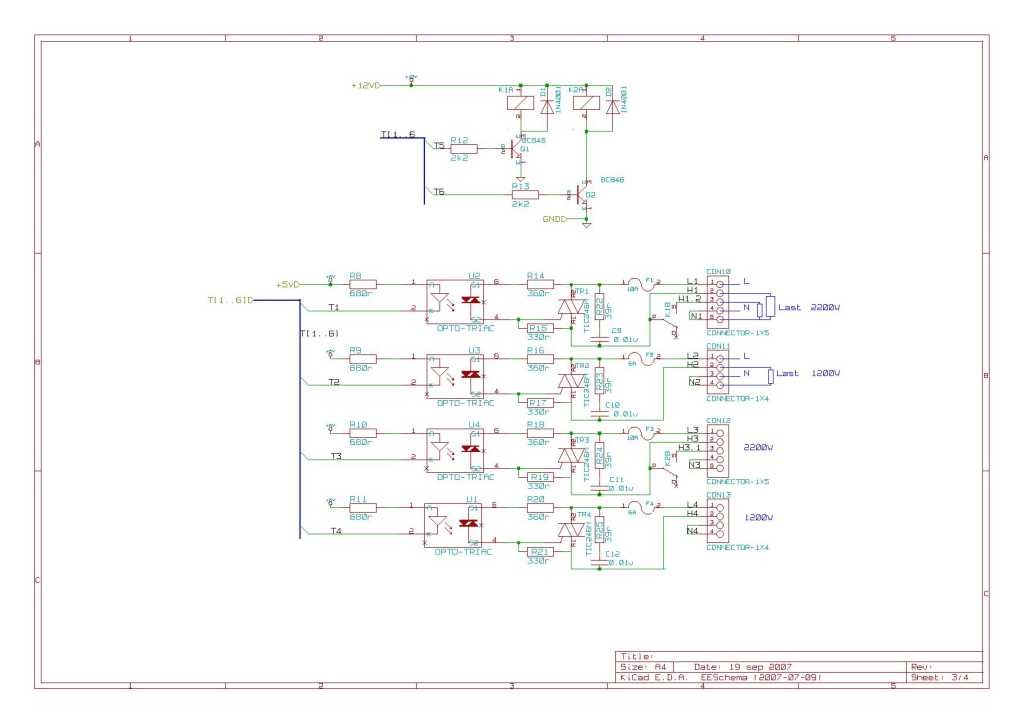Pick the R8 resistor symbol
The height and width of the screenshot is (724, 1024).
click(x=363, y=284)
